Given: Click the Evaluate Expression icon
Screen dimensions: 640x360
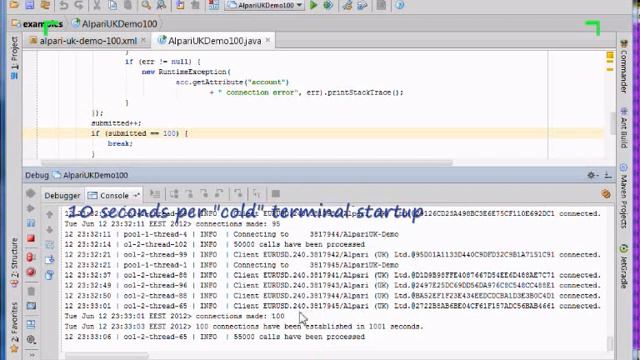Looking at the screenshot, I should tap(276, 194).
